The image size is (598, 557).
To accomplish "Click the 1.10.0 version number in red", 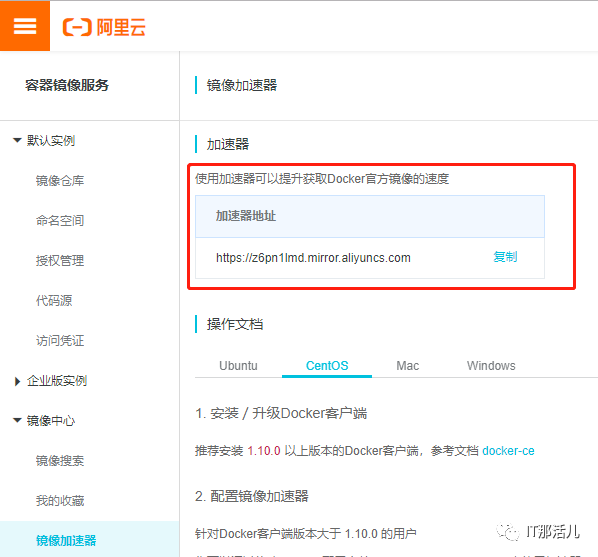I will pyautogui.click(x=264, y=451).
